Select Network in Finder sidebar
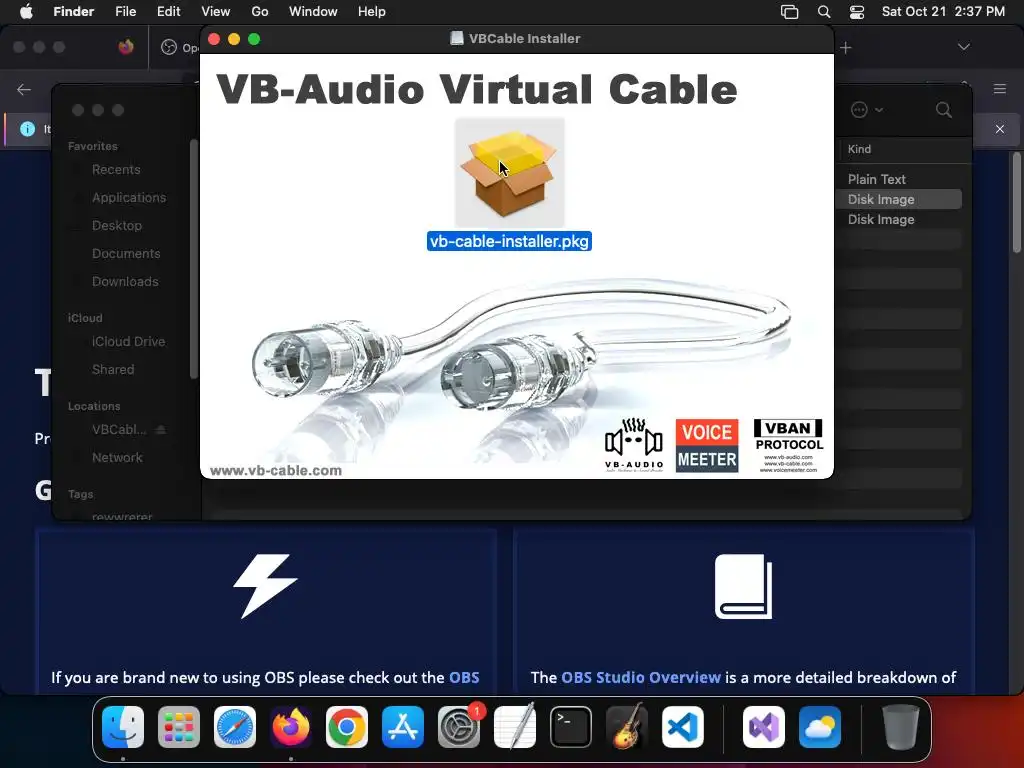 pos(117,458)
